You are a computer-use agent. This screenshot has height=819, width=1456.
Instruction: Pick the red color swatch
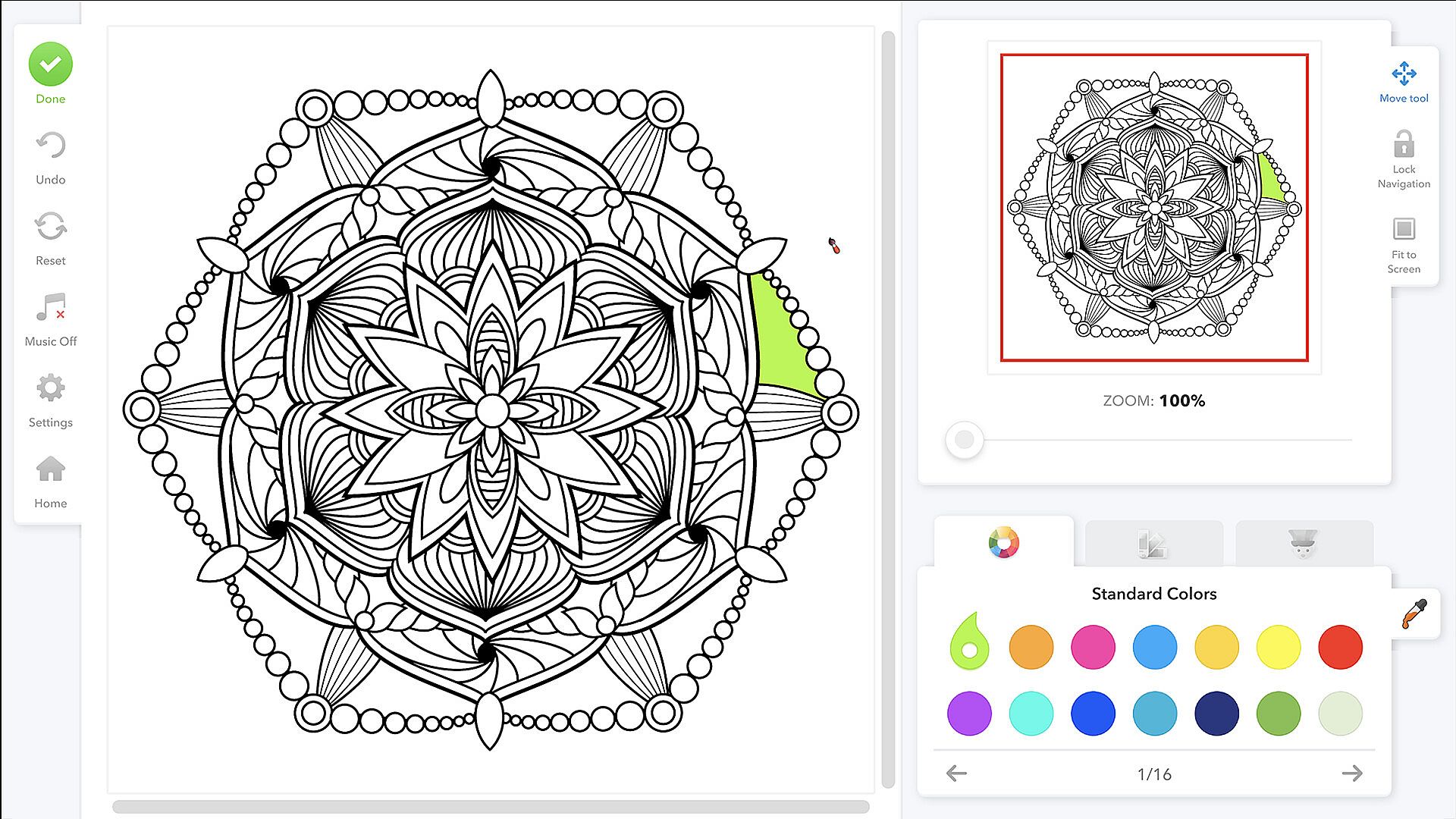pos(1340,647)
